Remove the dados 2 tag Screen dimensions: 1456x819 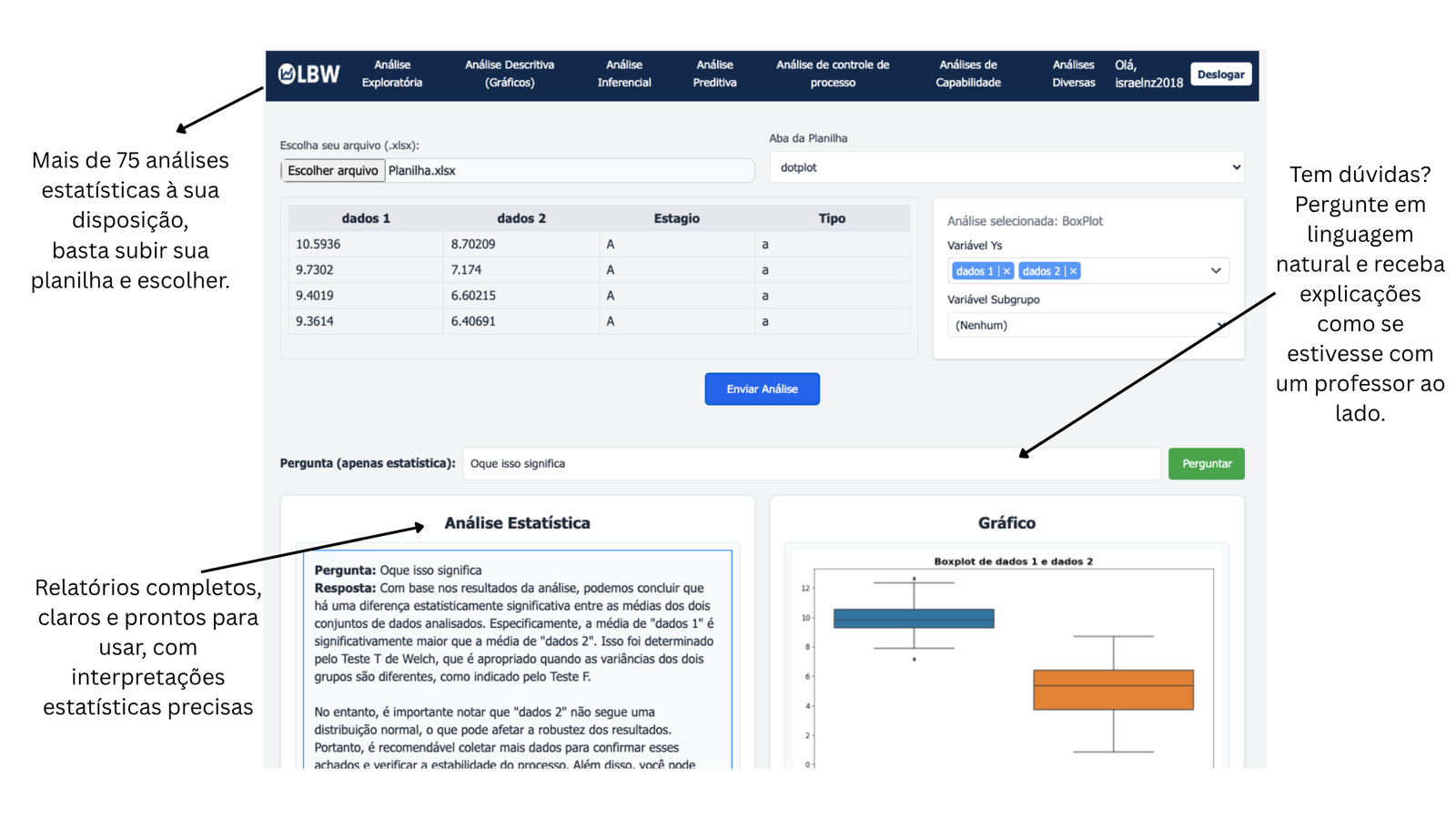(x=1073, y=271)
